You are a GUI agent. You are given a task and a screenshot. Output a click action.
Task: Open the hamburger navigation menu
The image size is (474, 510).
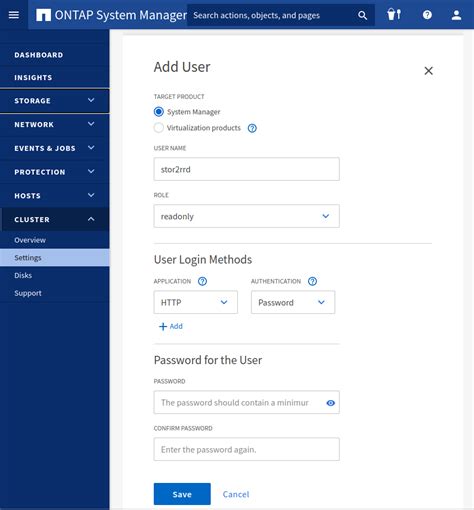14,15
